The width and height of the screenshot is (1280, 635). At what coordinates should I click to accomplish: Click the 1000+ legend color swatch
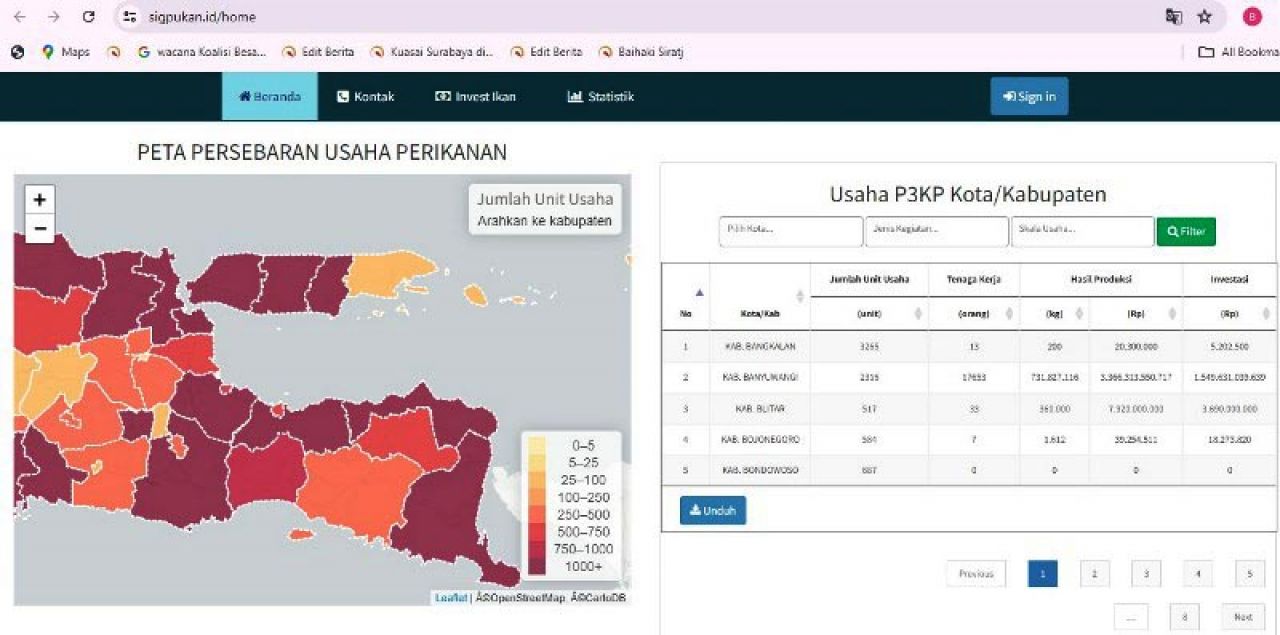pos(537,566)
